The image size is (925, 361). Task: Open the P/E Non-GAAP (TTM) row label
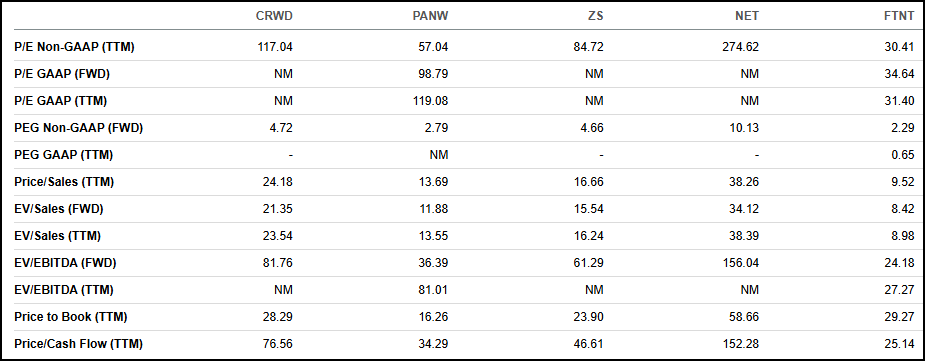[x=74, y=47]
